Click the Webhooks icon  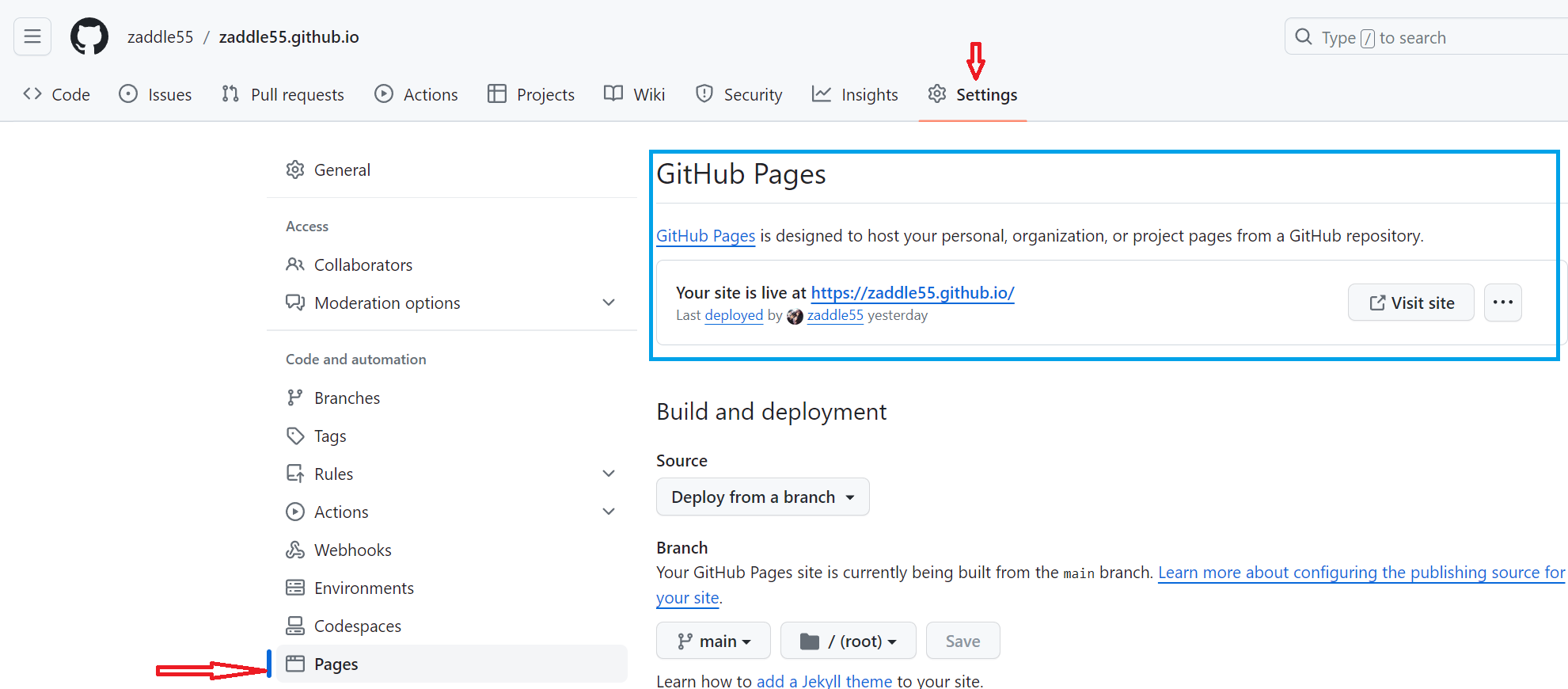coord(295,550)
